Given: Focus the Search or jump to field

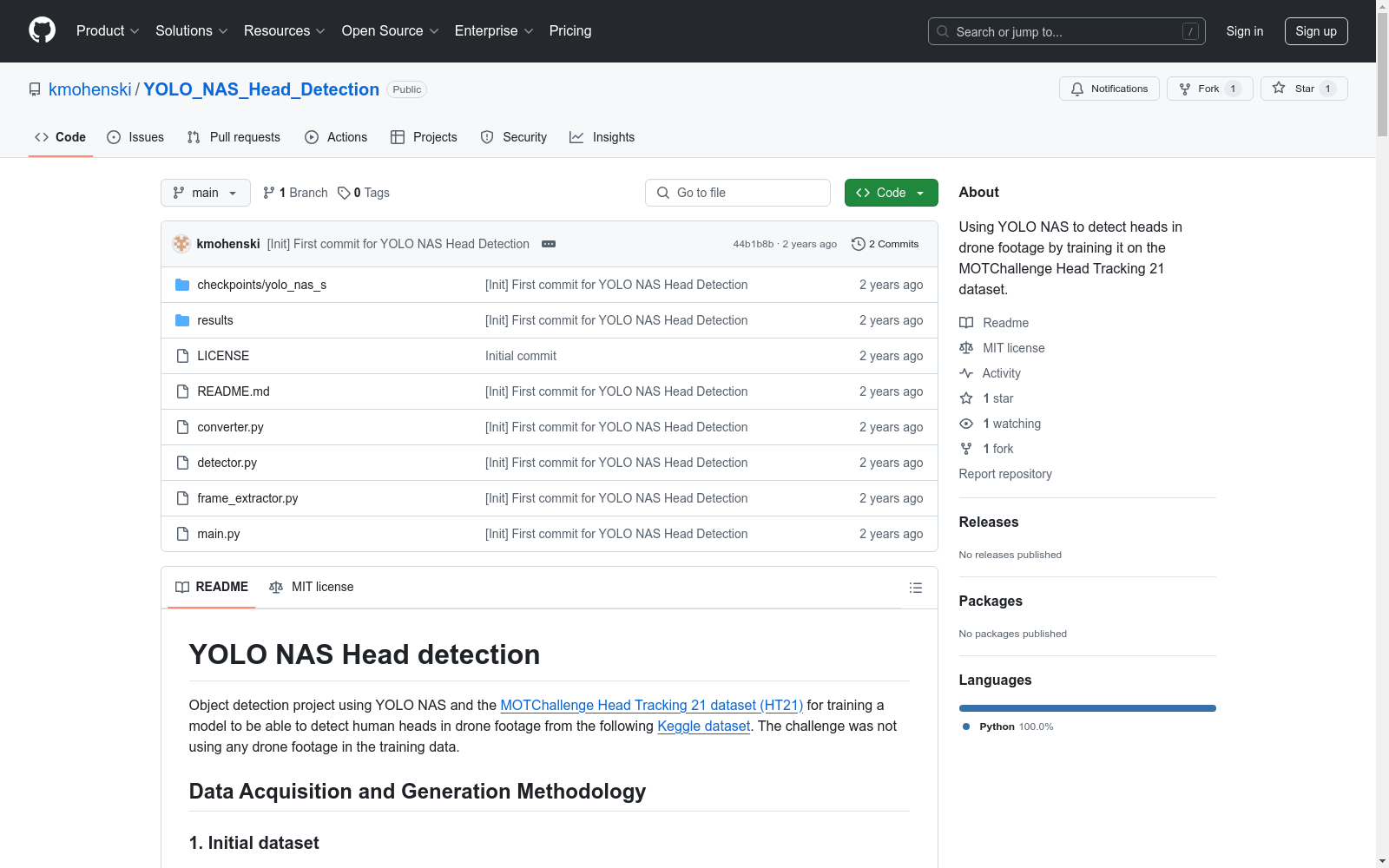Looking at the screenshot, I should (x=1067, y=31).
